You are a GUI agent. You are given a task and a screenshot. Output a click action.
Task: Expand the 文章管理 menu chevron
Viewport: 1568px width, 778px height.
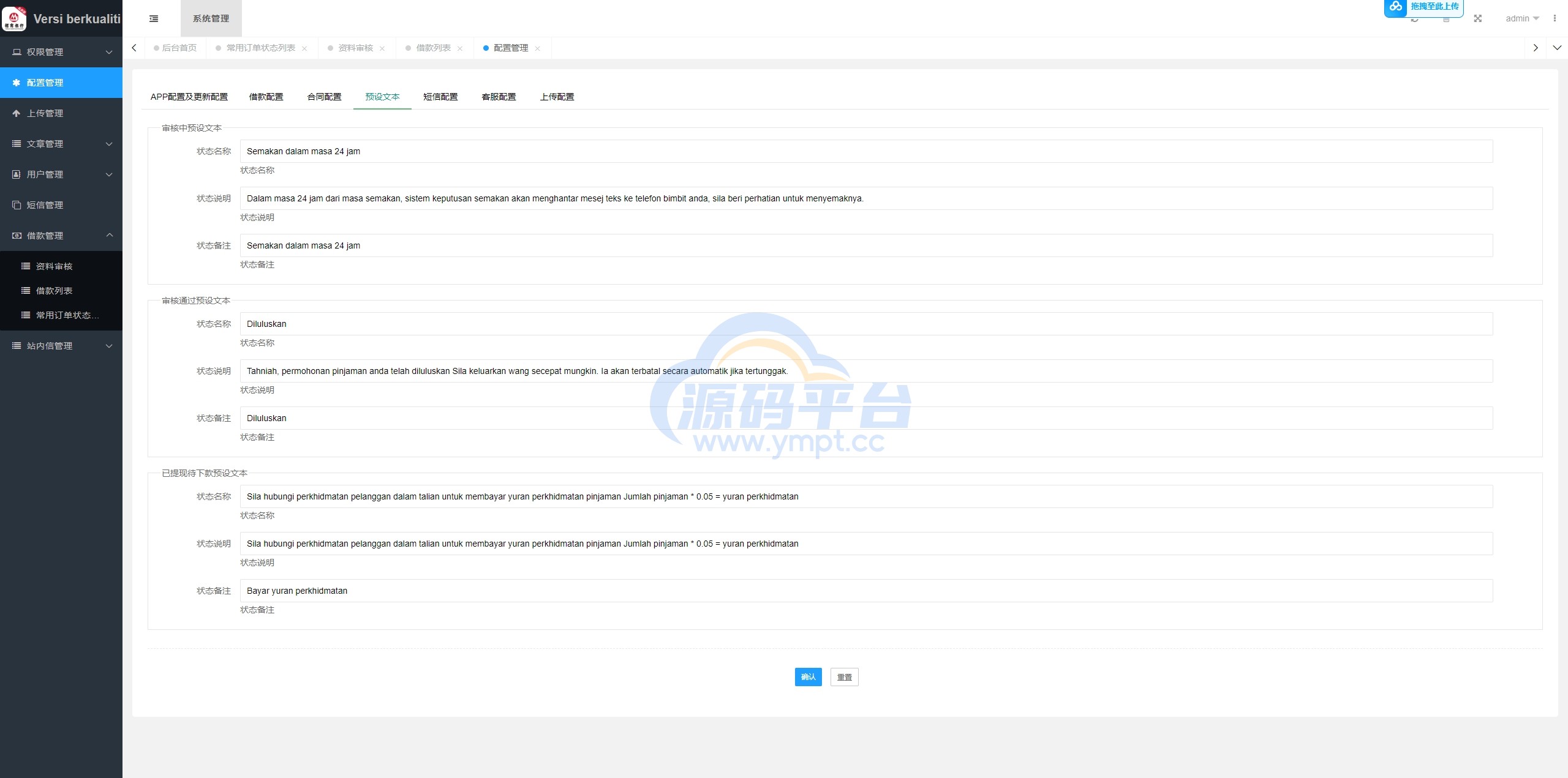(109, 144)
